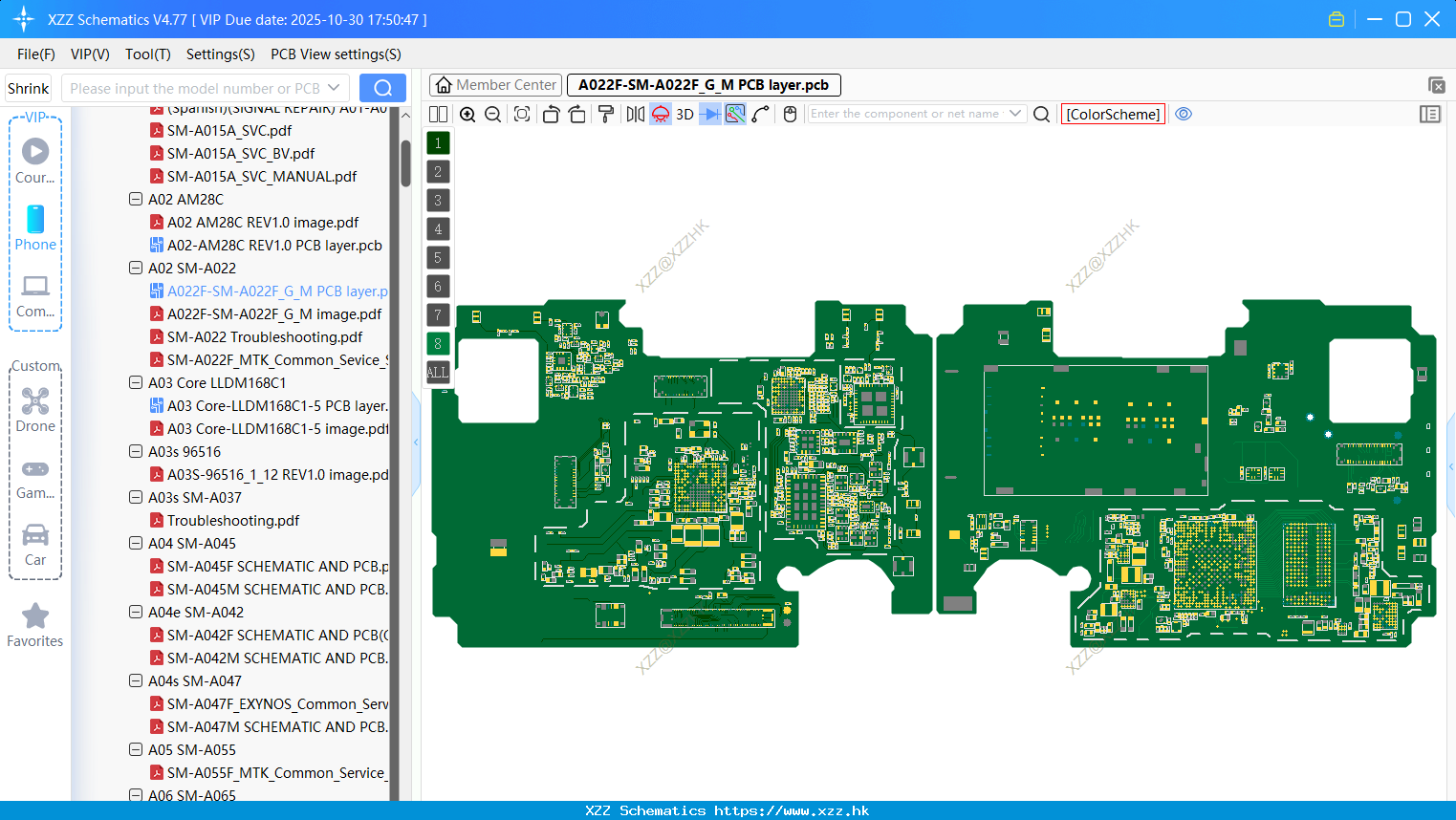Image resolution: width=1456 pixels, height=820 pixels.
Task: Show PCB layer 1
Action: coord(438,143)
